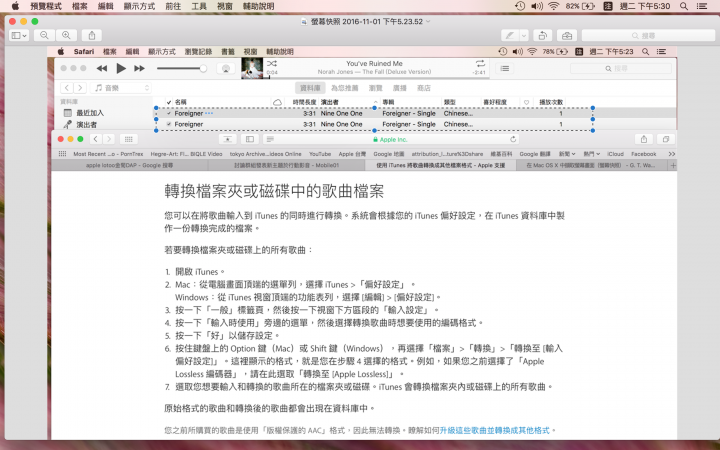Screen dimensions: 720x450
Task: Click Safari share button
Action: (x=644, y=139)
